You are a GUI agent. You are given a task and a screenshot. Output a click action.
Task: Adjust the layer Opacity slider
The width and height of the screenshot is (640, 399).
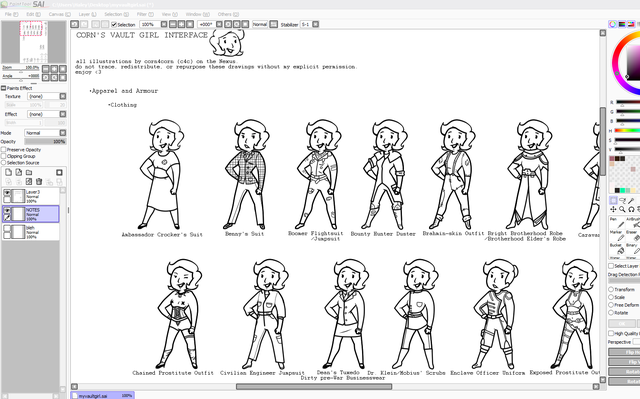click(45, 142)
